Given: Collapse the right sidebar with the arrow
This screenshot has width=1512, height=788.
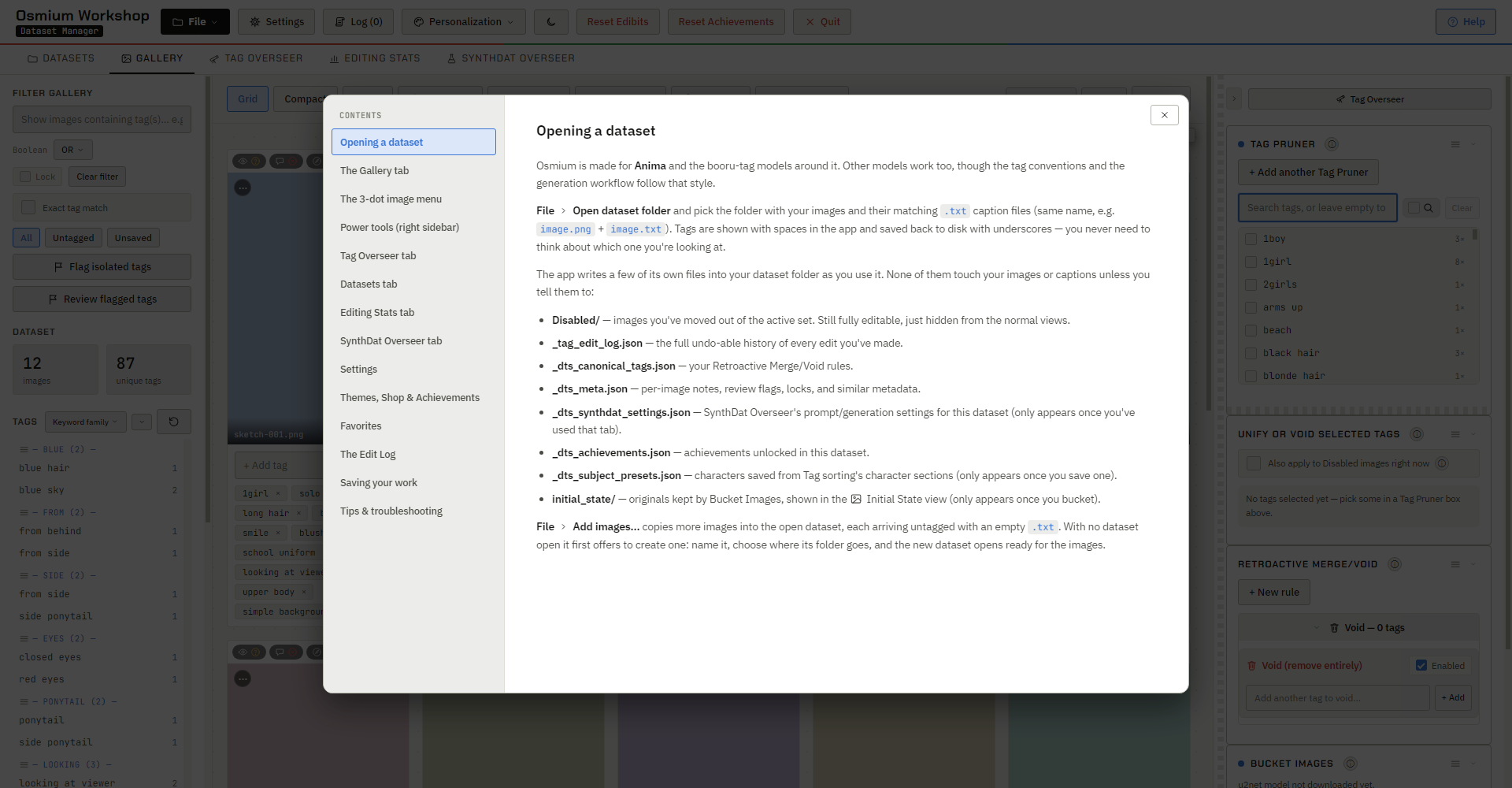Looking at the screenshot, I should coord(1234,99).
